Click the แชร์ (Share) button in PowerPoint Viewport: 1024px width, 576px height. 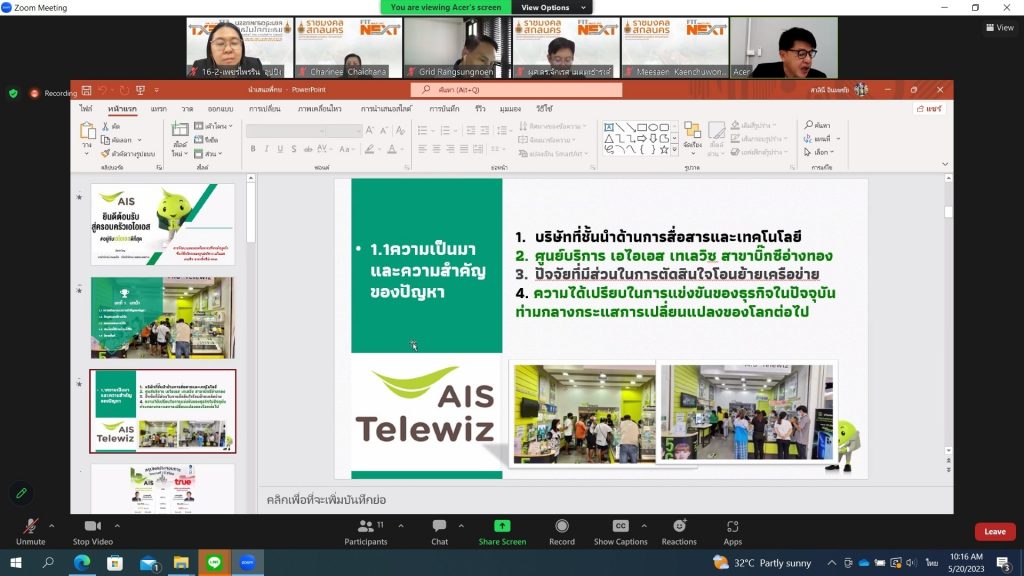[x=930, y=108]
